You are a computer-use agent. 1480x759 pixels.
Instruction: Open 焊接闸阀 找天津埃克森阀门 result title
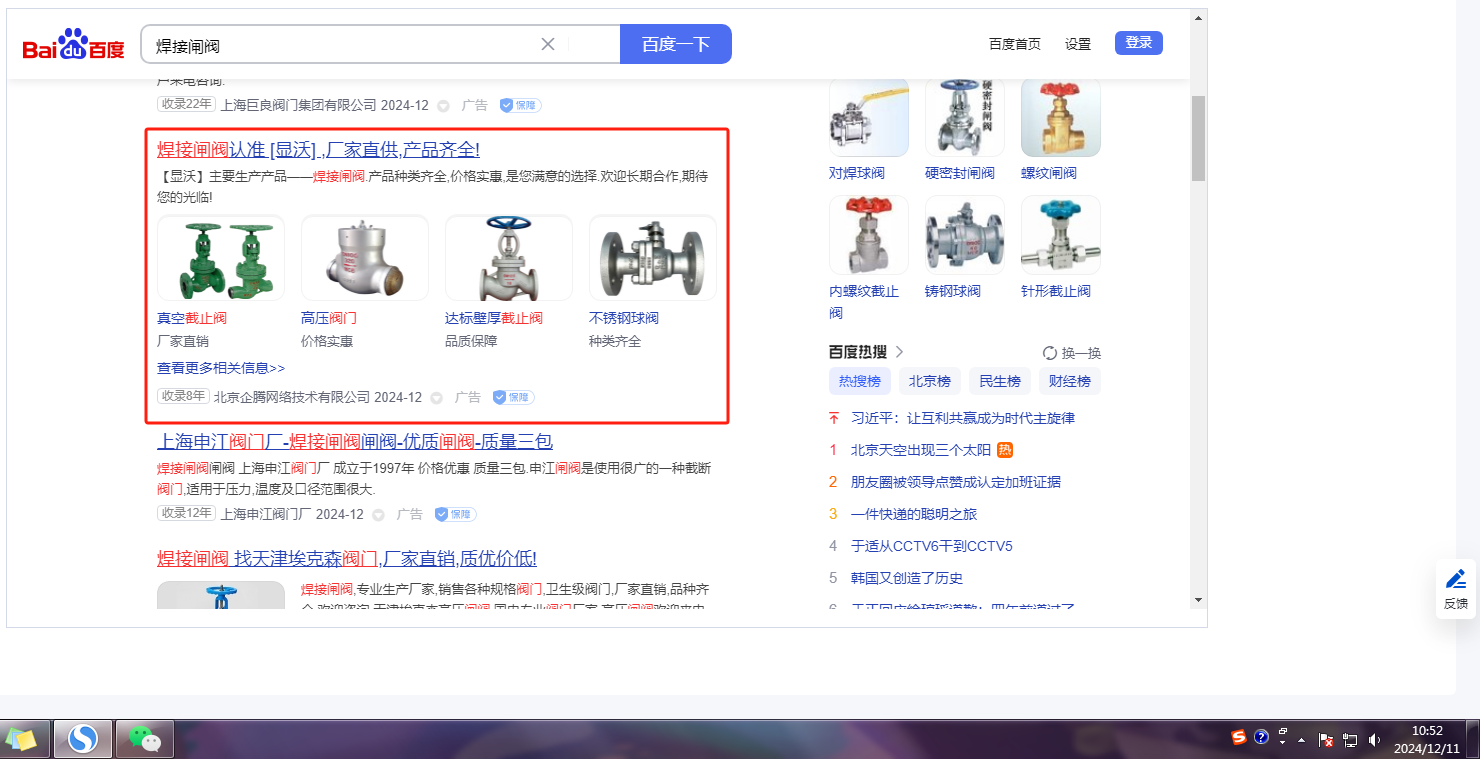tap(347, 559)
